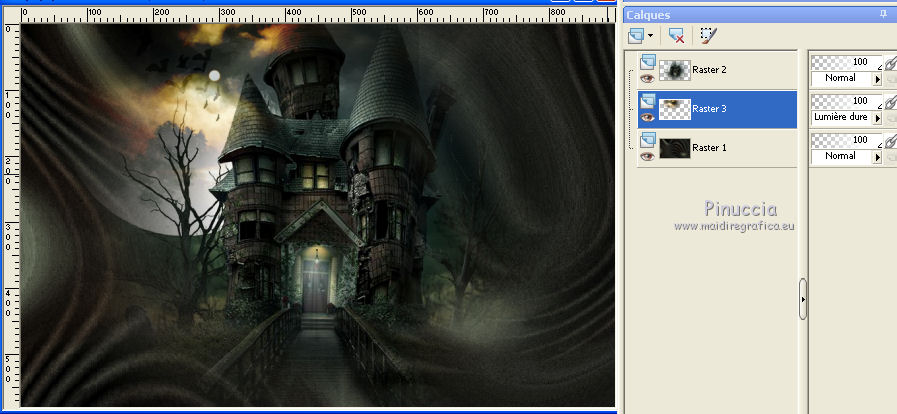Hide the Raster 3 layer eye
897x414 pixels.
(x=647, y=117)
